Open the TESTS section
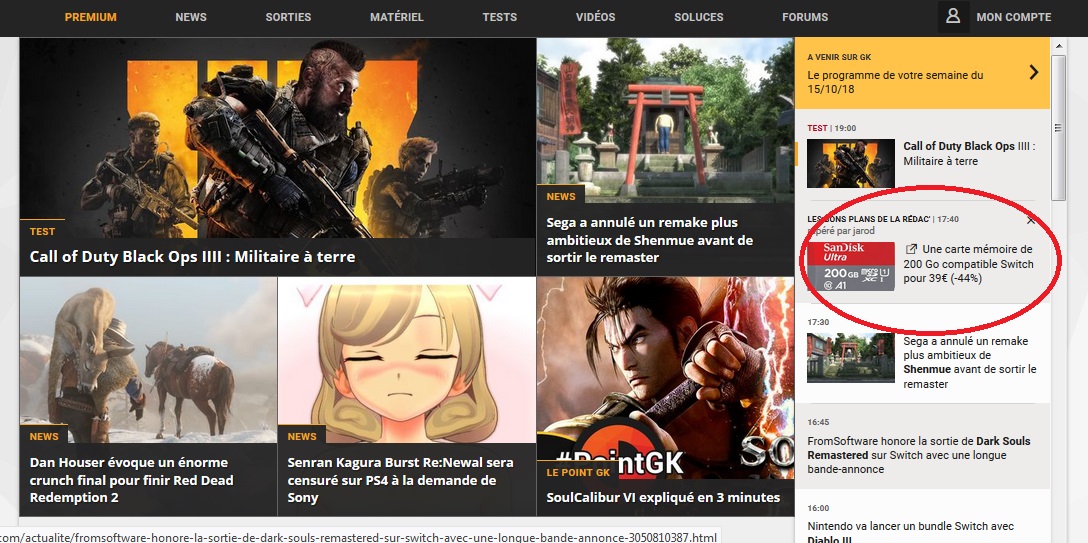Viewport: 1088px width, 543px height. click(x=500, y=17)
